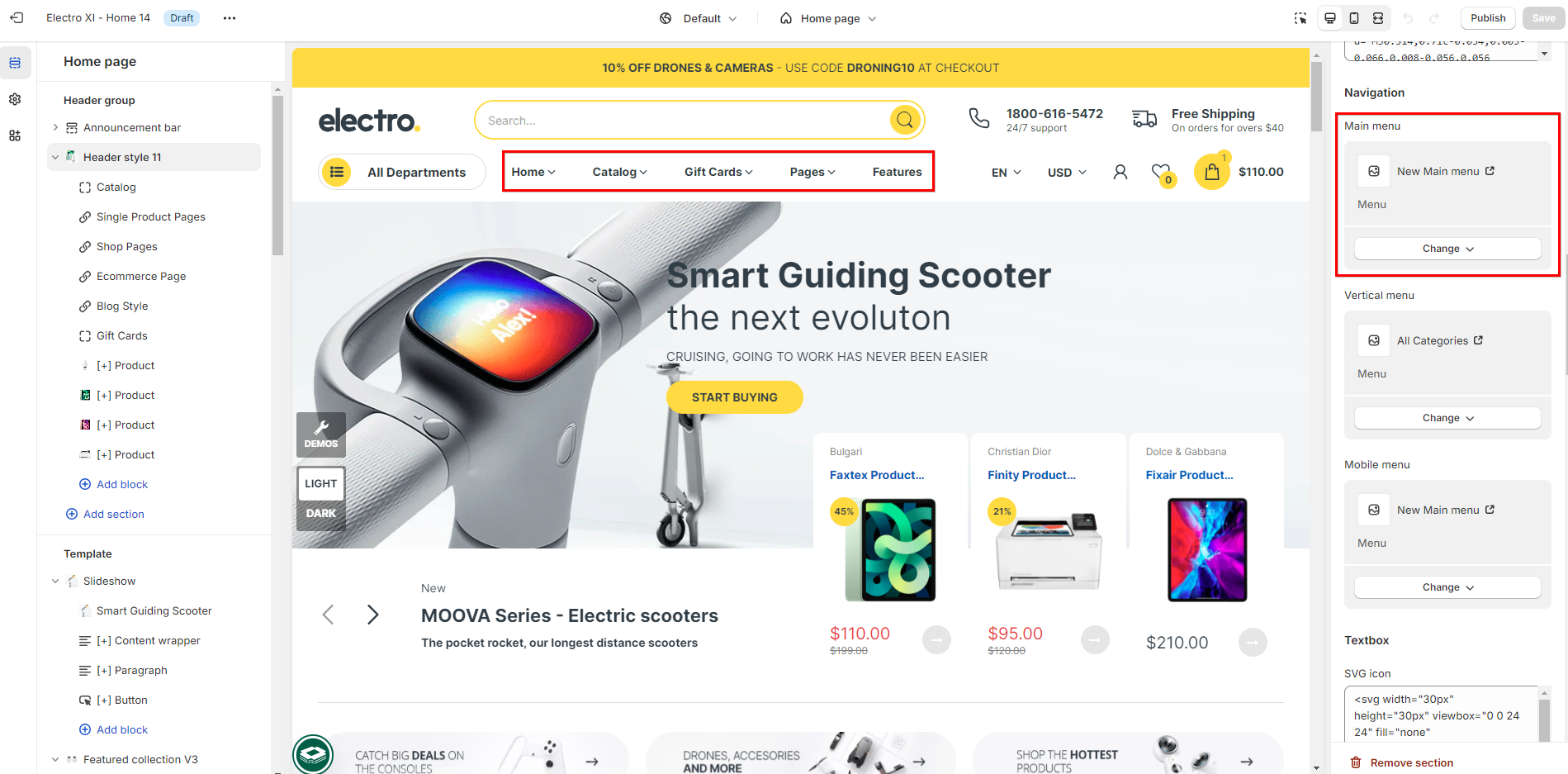This screenshot has width=1568, height=774.
Task: Open the three-dots more actions menu
Action: click(230, 18)
